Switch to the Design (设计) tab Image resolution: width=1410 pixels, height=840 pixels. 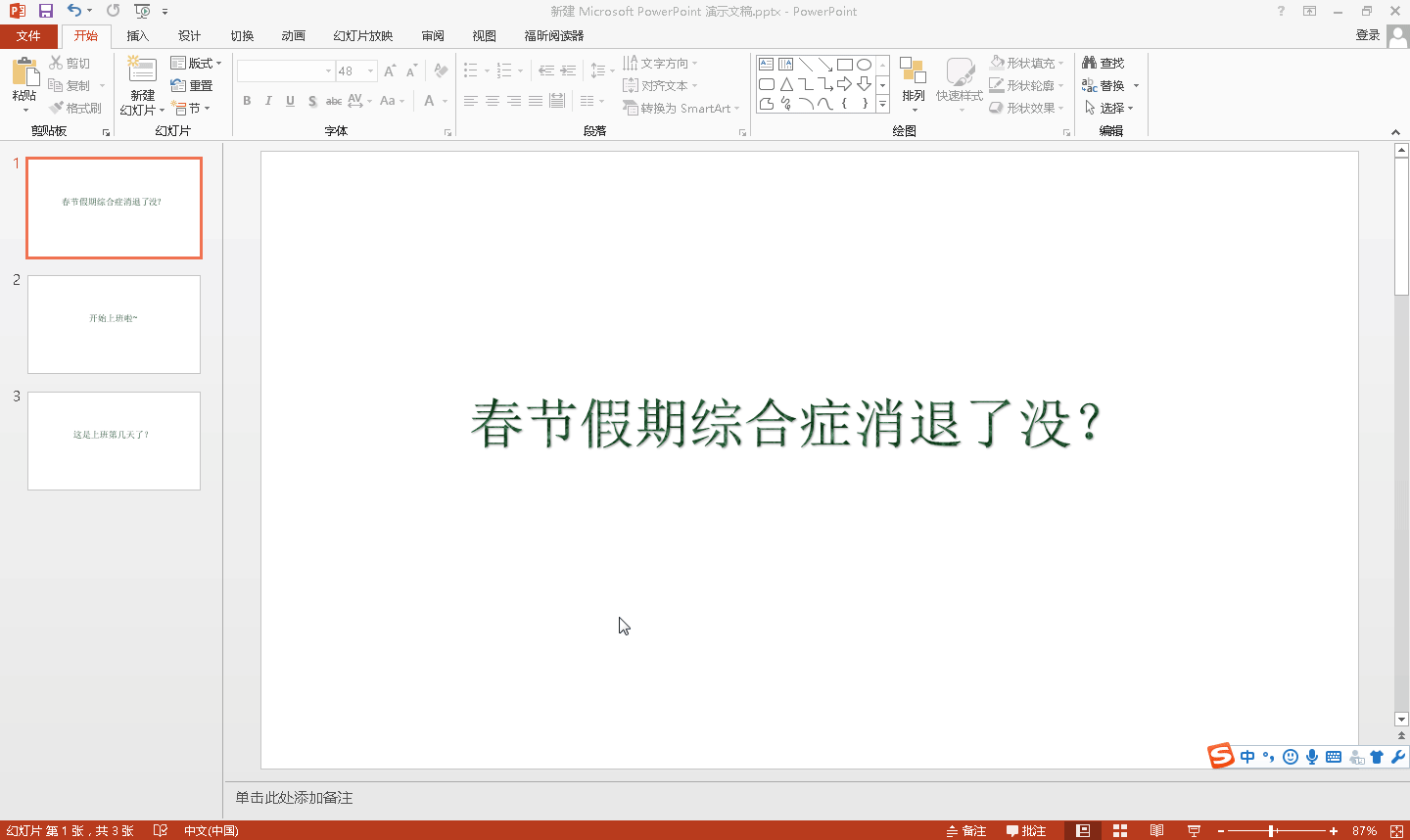(x=189, y=36)
